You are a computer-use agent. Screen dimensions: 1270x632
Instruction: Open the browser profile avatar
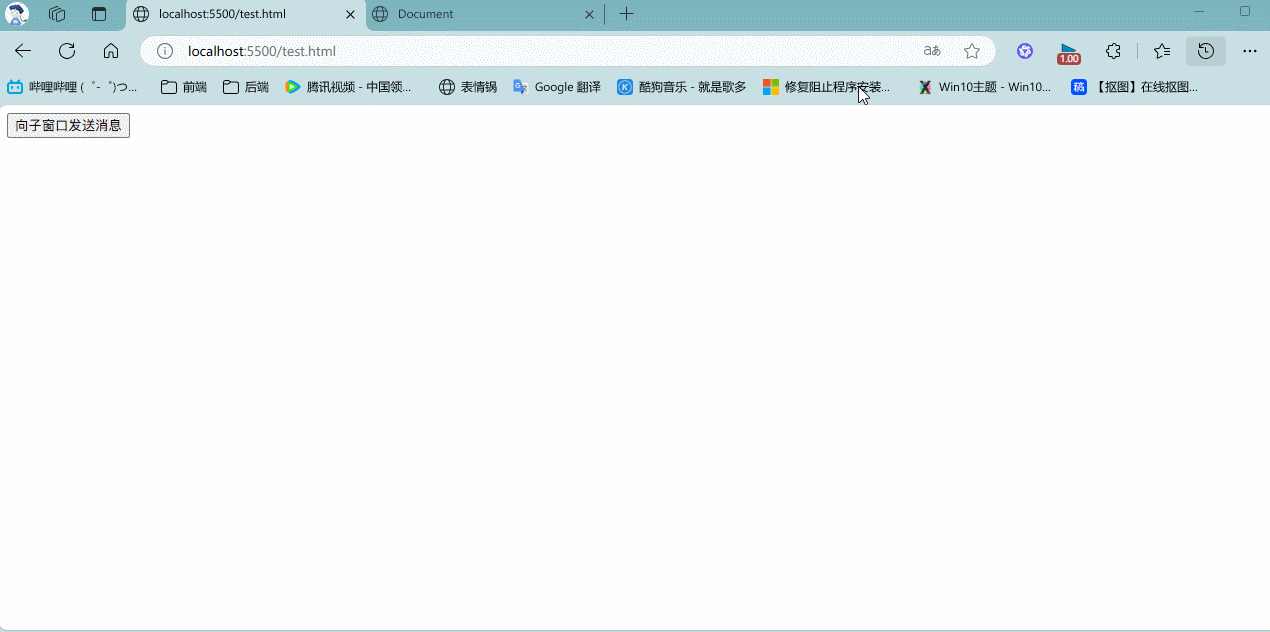[17, 14]
